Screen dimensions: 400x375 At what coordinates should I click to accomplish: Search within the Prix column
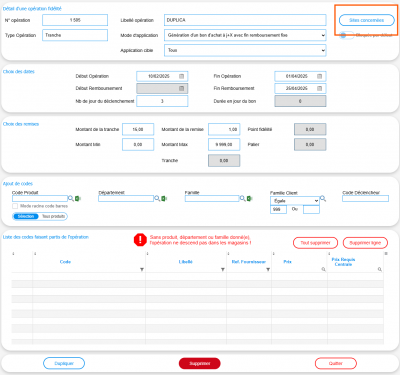(323, 269)
